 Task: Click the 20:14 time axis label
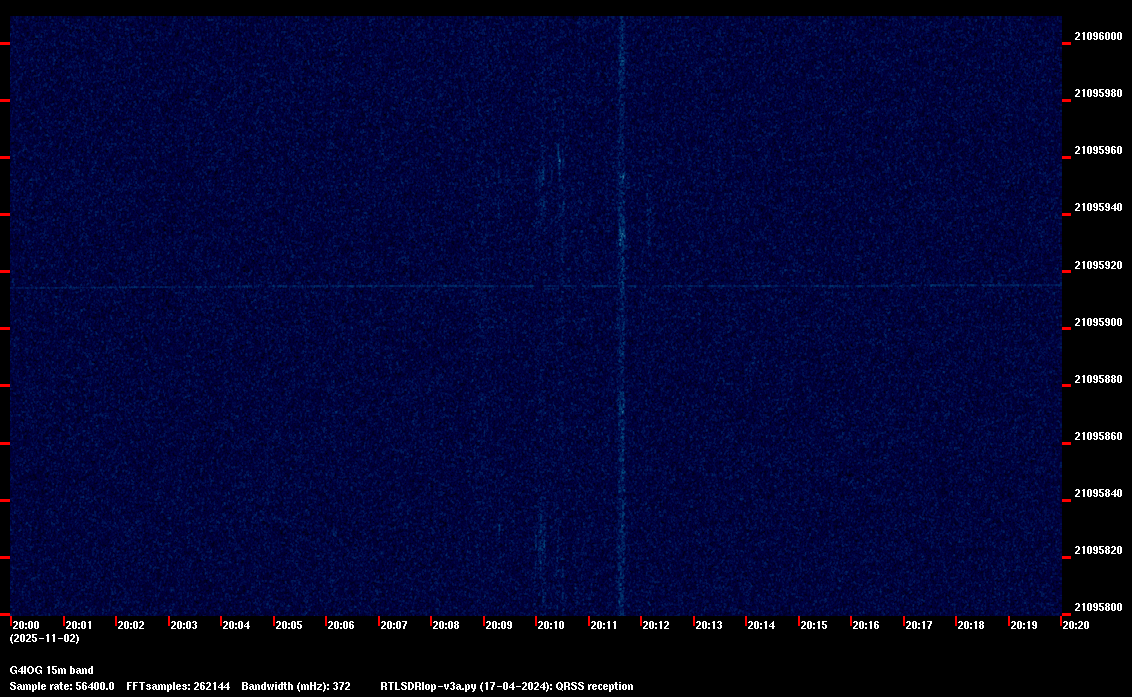(761, 625)
